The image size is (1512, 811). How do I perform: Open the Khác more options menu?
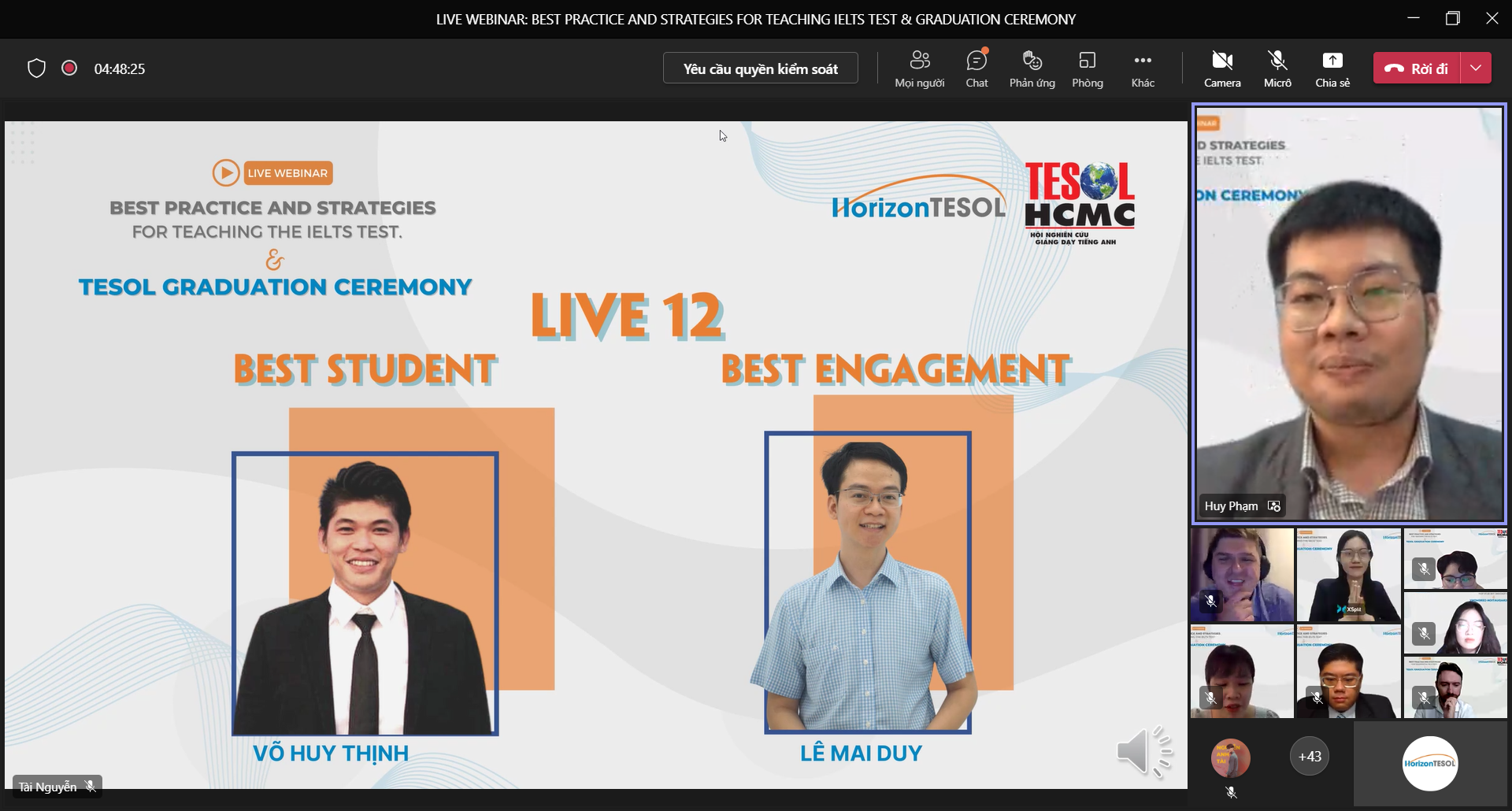point(1143,69)
